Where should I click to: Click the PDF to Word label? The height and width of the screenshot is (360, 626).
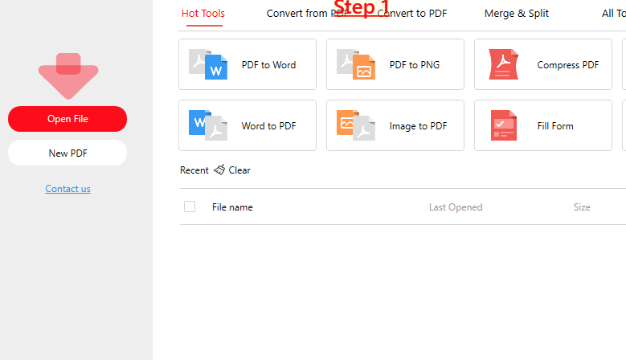[269, 65]
